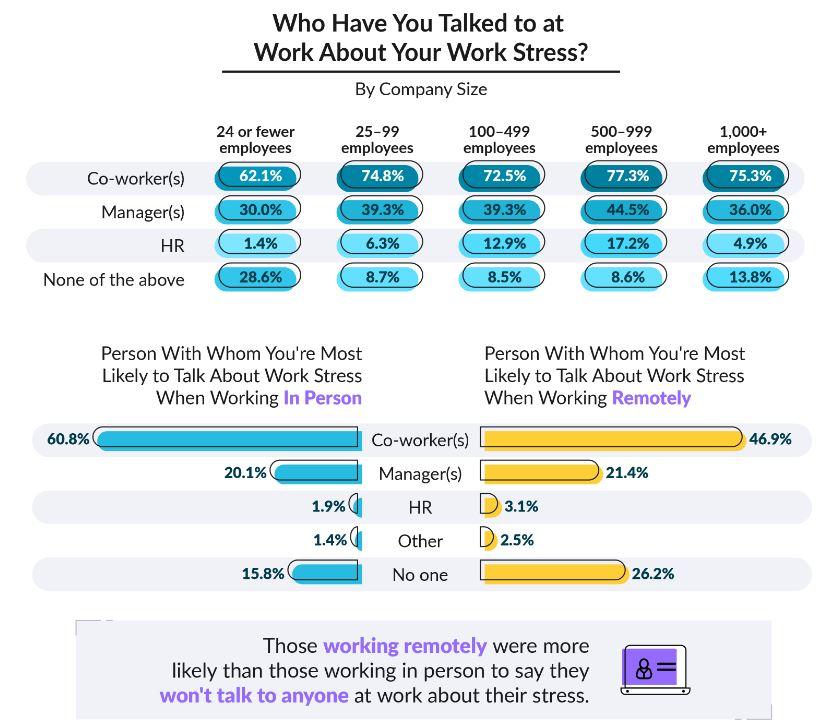The image size is (829, 727).
Task: Select the 62.1% co-worker pill
Action: point(260,176)
